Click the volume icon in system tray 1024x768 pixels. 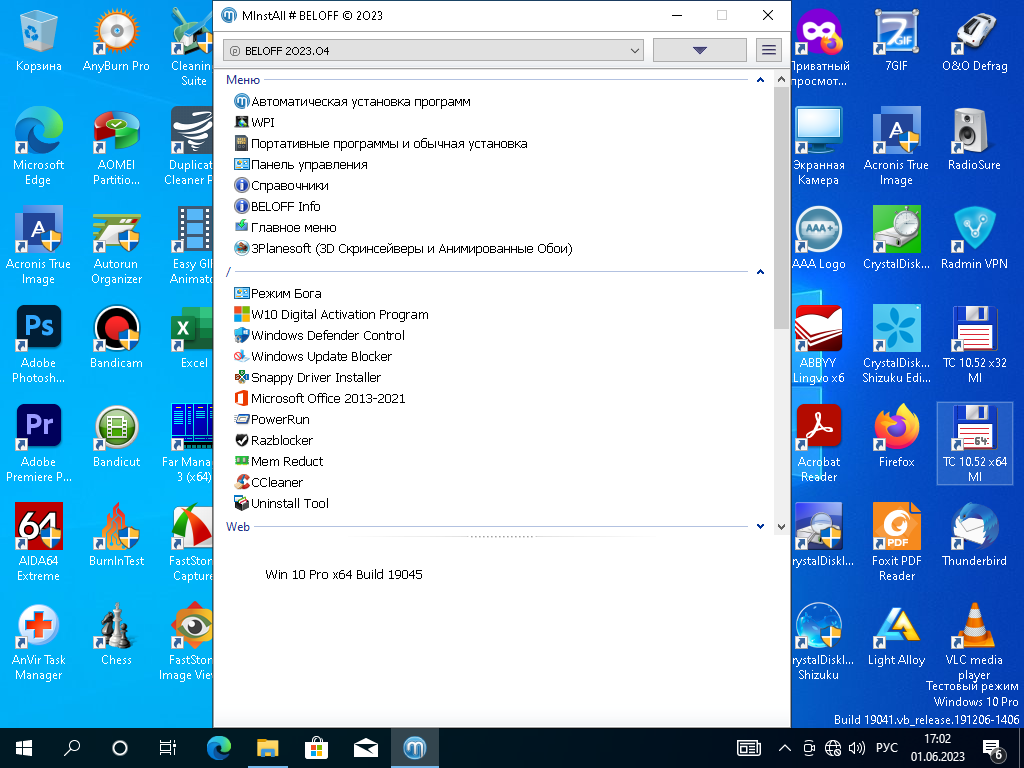856,748
